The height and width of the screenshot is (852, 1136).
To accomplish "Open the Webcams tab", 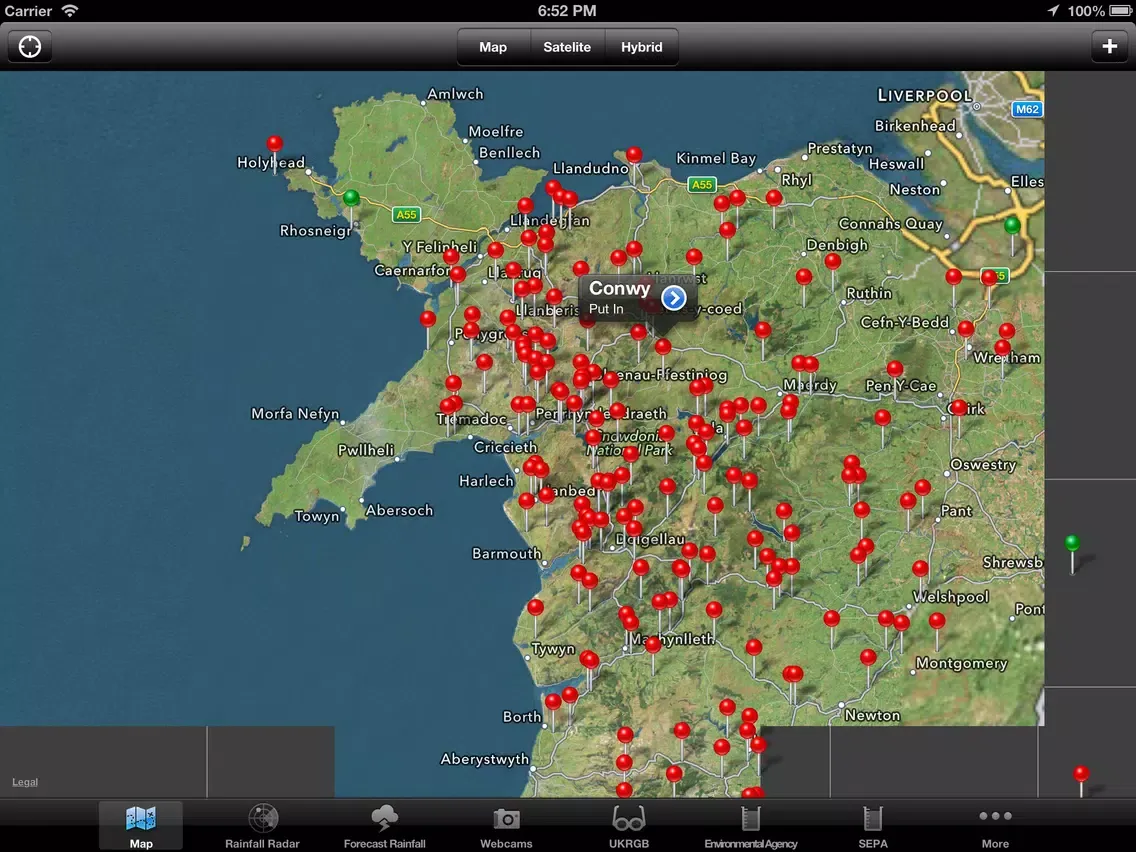I will tap(506, 827).
